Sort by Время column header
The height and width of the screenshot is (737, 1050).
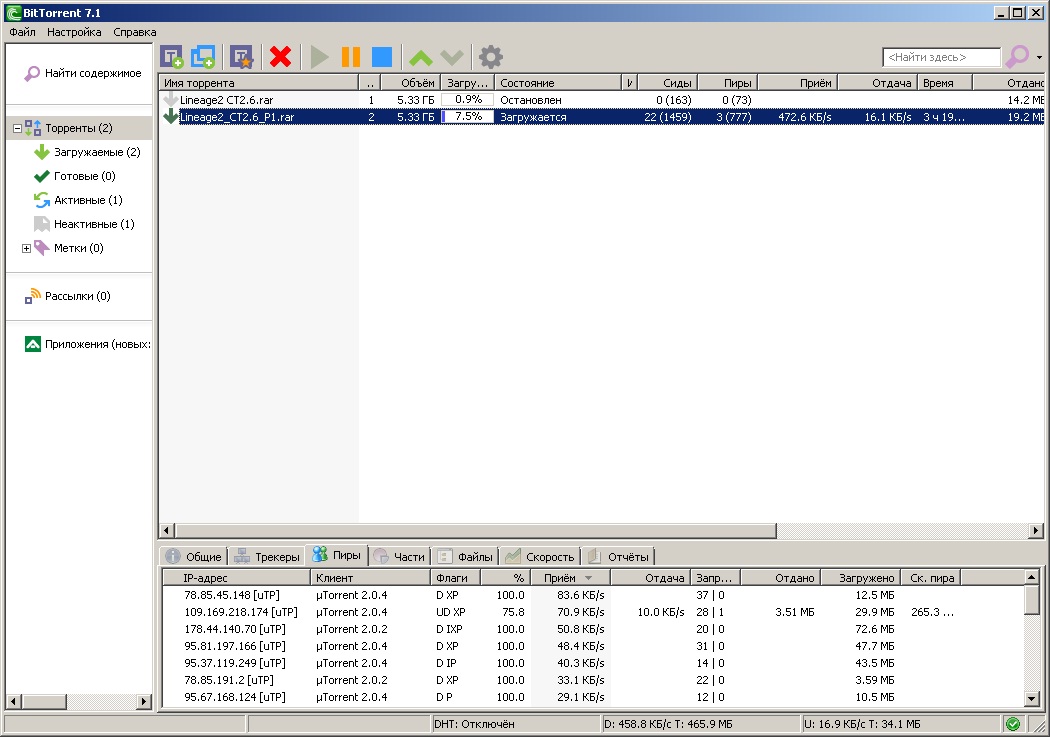(x=945, y=83)
